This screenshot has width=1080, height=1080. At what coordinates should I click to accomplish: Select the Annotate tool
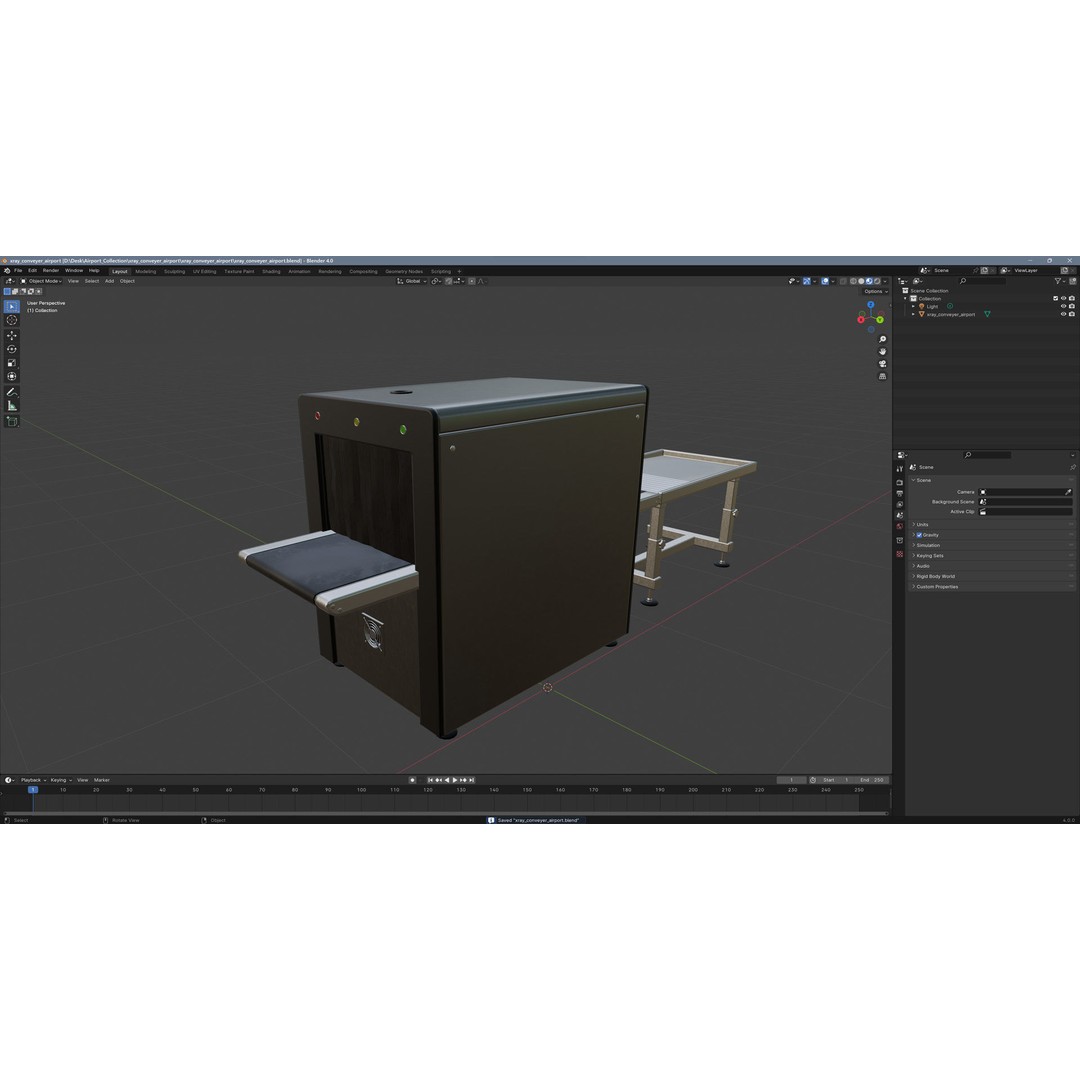[12, 392]
